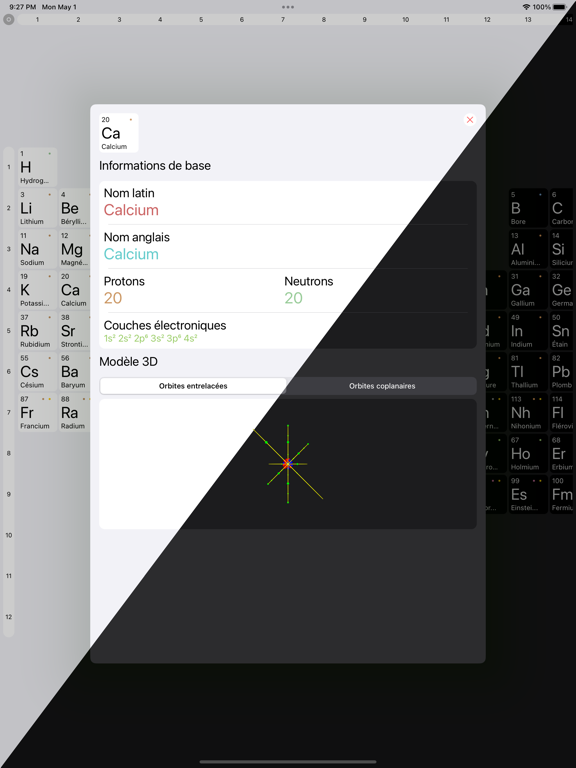Open the Césium element tile

[38, 372]
